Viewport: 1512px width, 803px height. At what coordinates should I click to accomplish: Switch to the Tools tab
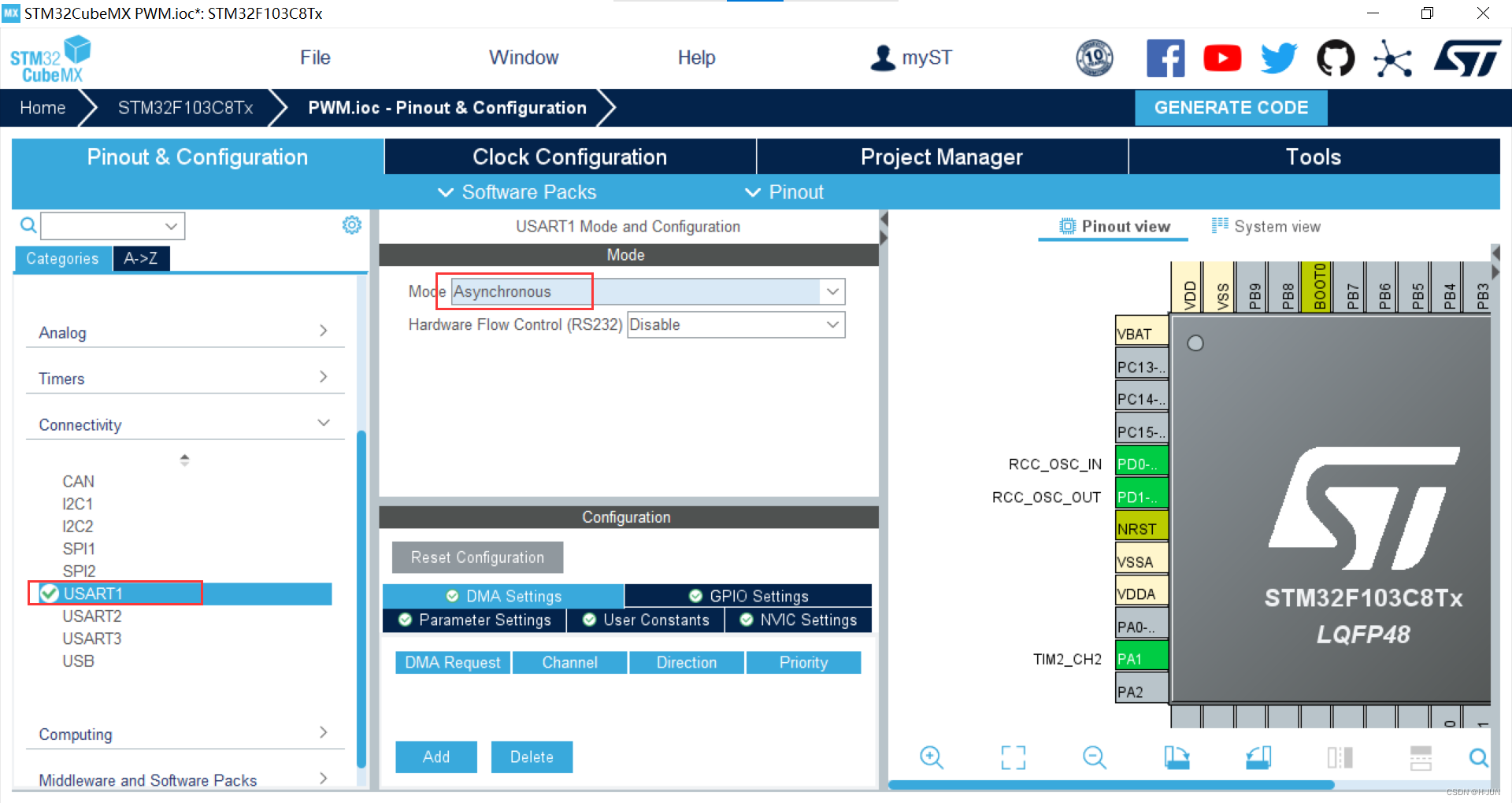(x=1314, y=157)
